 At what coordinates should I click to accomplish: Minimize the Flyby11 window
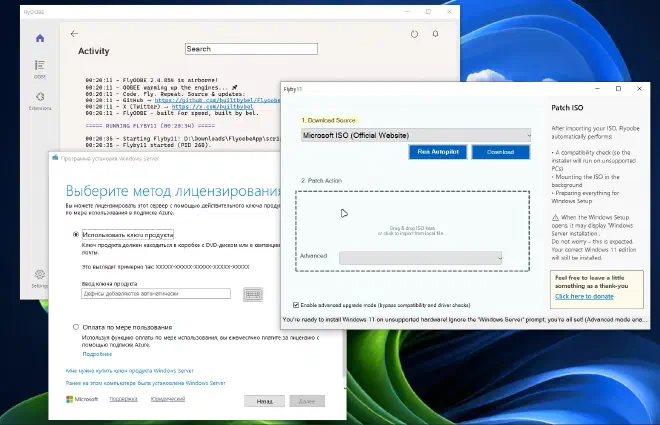coord(598,89)
